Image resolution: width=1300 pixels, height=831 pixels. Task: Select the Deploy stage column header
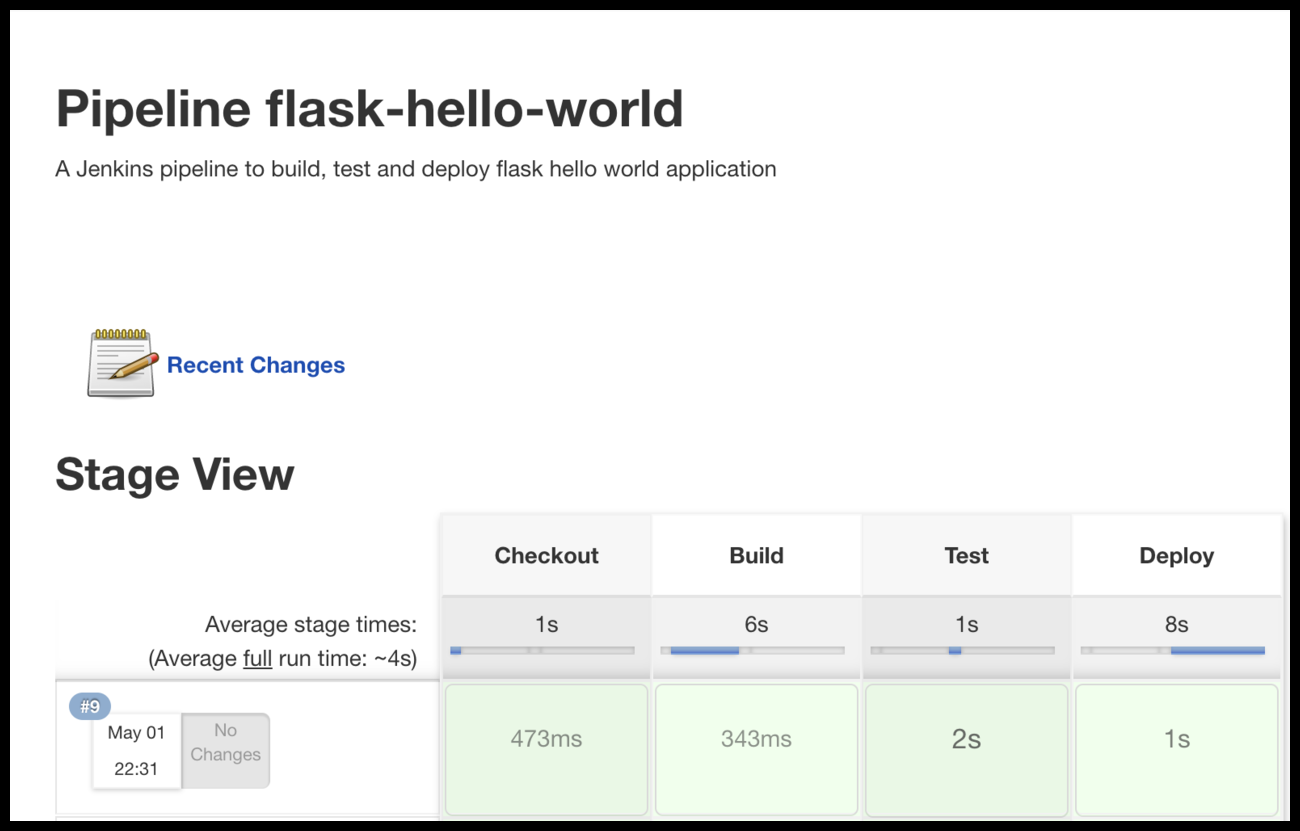pos(1176,556)
